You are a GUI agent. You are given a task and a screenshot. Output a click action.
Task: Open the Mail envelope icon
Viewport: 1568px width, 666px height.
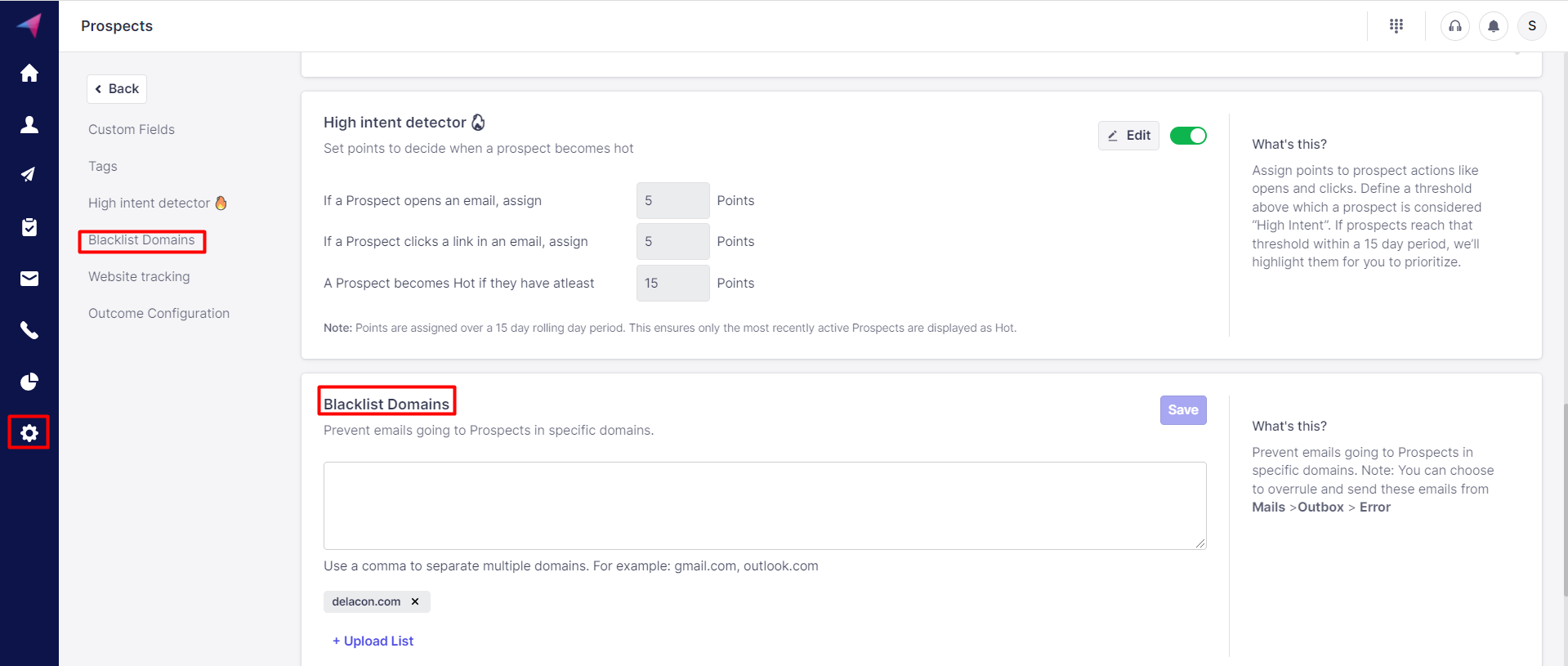29,279
